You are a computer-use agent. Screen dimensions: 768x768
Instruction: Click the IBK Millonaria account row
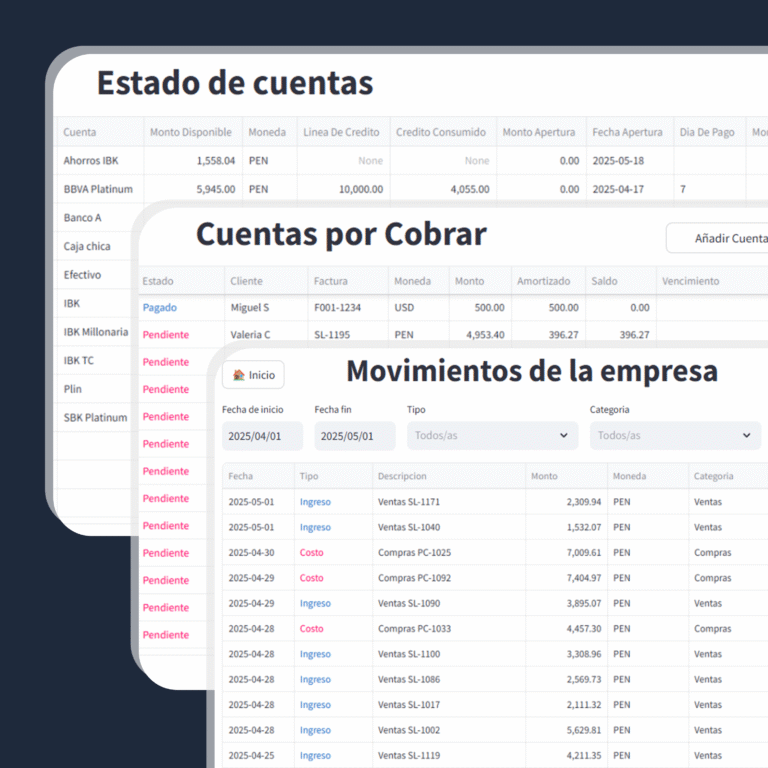click(x=96, y=332)
